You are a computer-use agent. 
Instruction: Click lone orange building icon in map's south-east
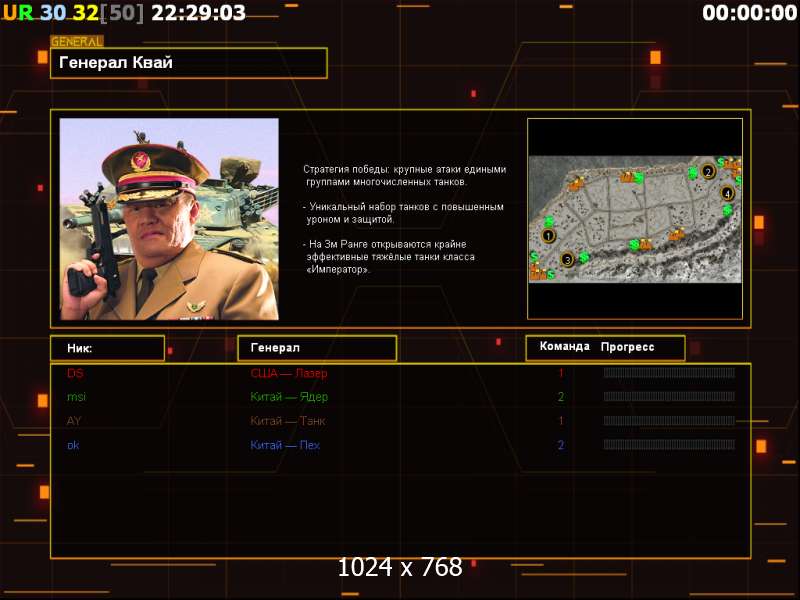click(x=677, y=234)
